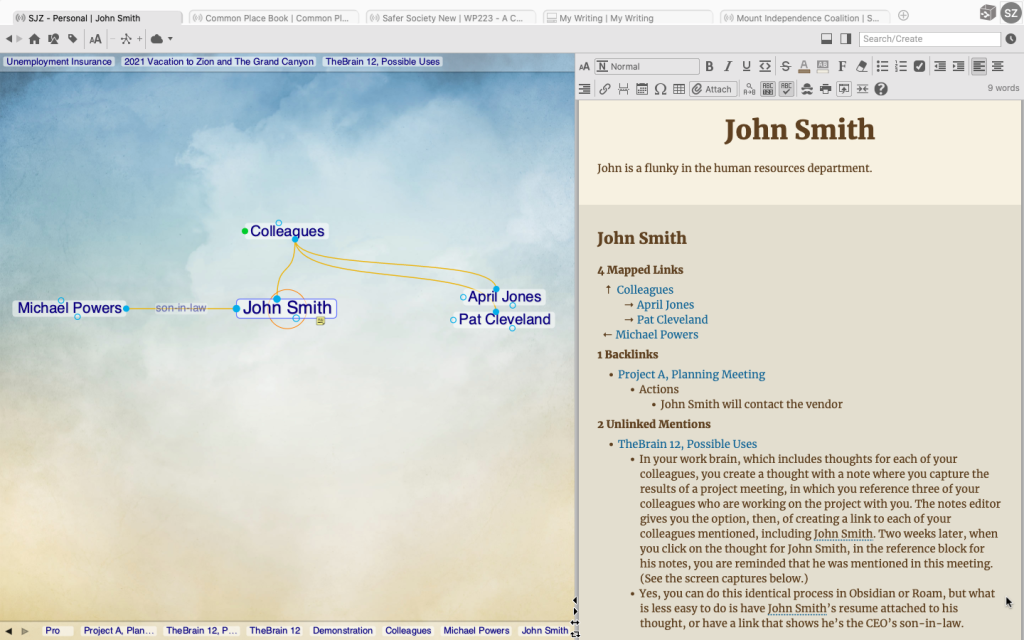The image size is (1024, 640).
Task: Open the Pat Cleveland mapped link
Action: point(672,319)
